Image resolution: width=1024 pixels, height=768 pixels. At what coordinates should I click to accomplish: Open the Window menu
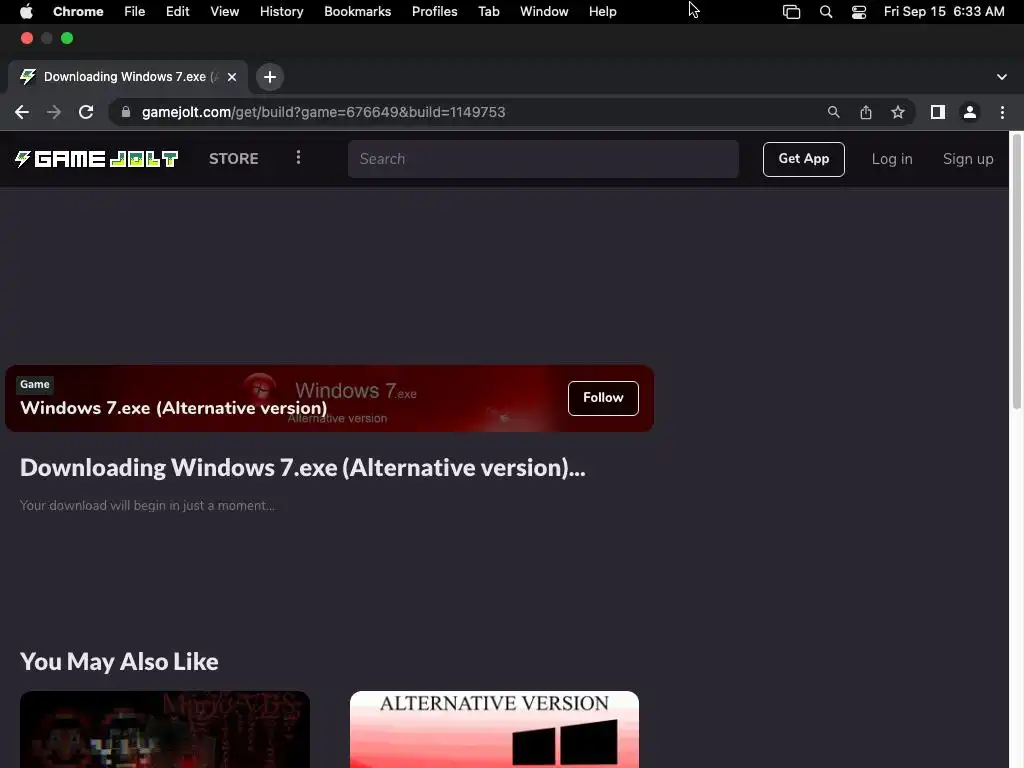click(544, 12)
